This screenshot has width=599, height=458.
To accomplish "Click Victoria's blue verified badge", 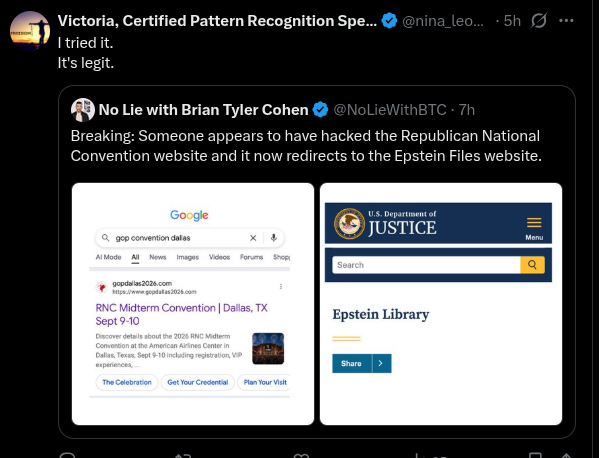I will point(389,21).
